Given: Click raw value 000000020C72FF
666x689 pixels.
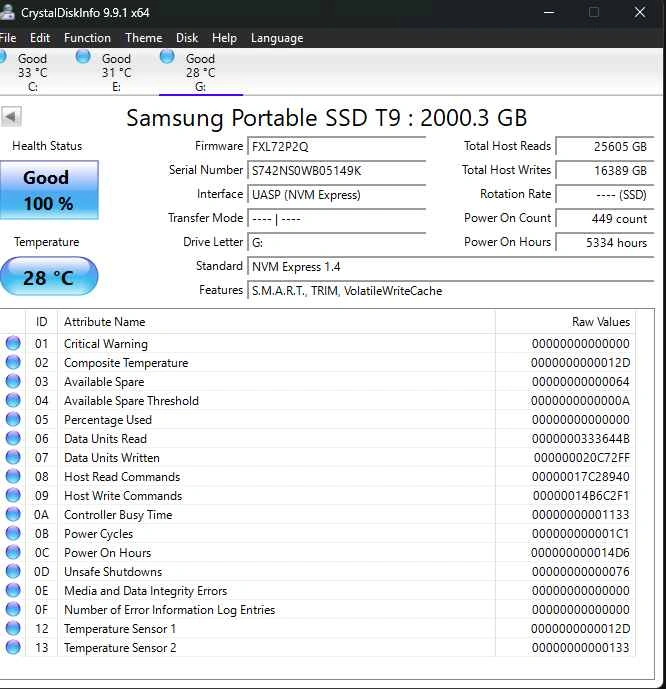Looking at the screenshot, I should coord(582,457).
